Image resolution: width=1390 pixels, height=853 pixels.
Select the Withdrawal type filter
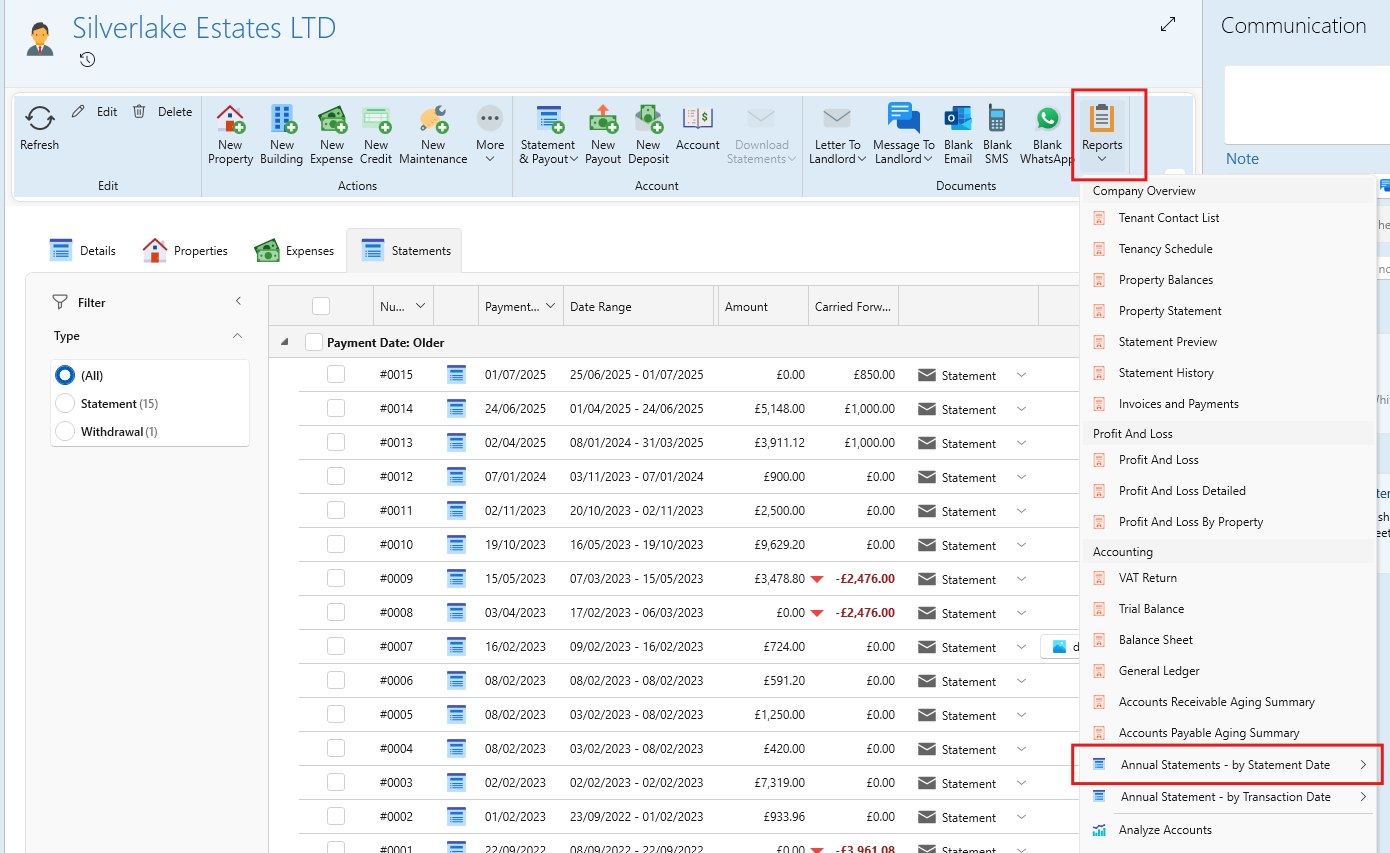click(x=65, y=432)
